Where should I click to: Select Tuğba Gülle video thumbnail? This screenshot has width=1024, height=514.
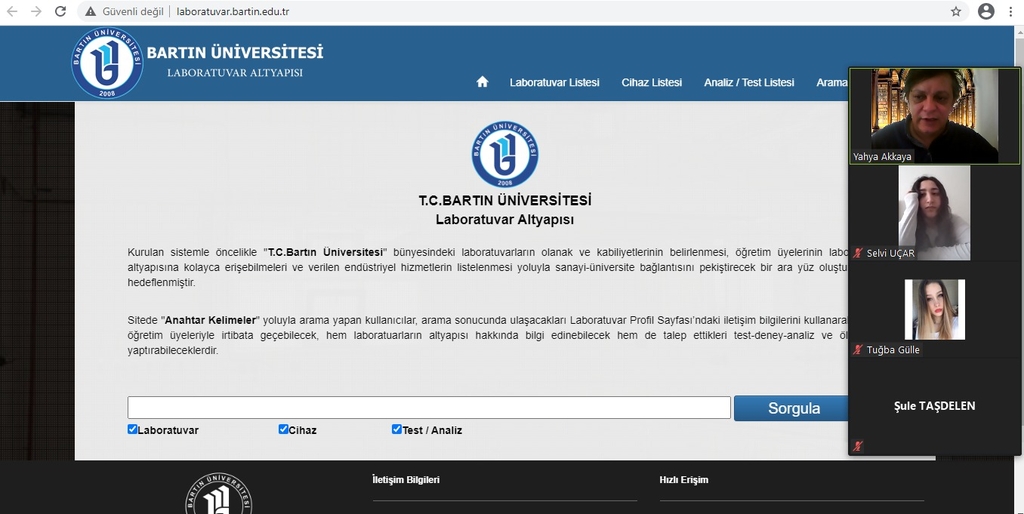coord(935,310)
